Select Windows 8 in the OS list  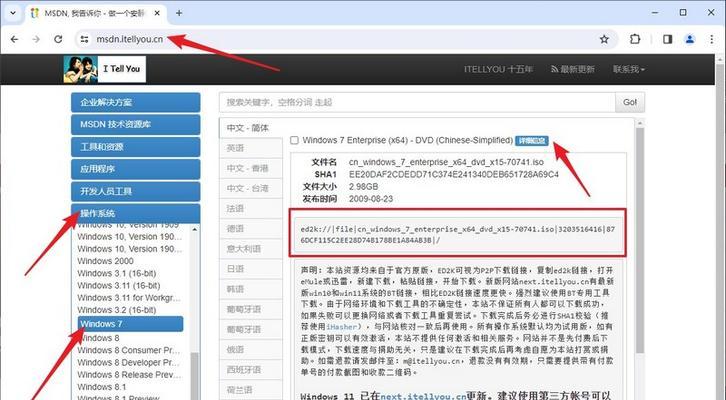98,338
